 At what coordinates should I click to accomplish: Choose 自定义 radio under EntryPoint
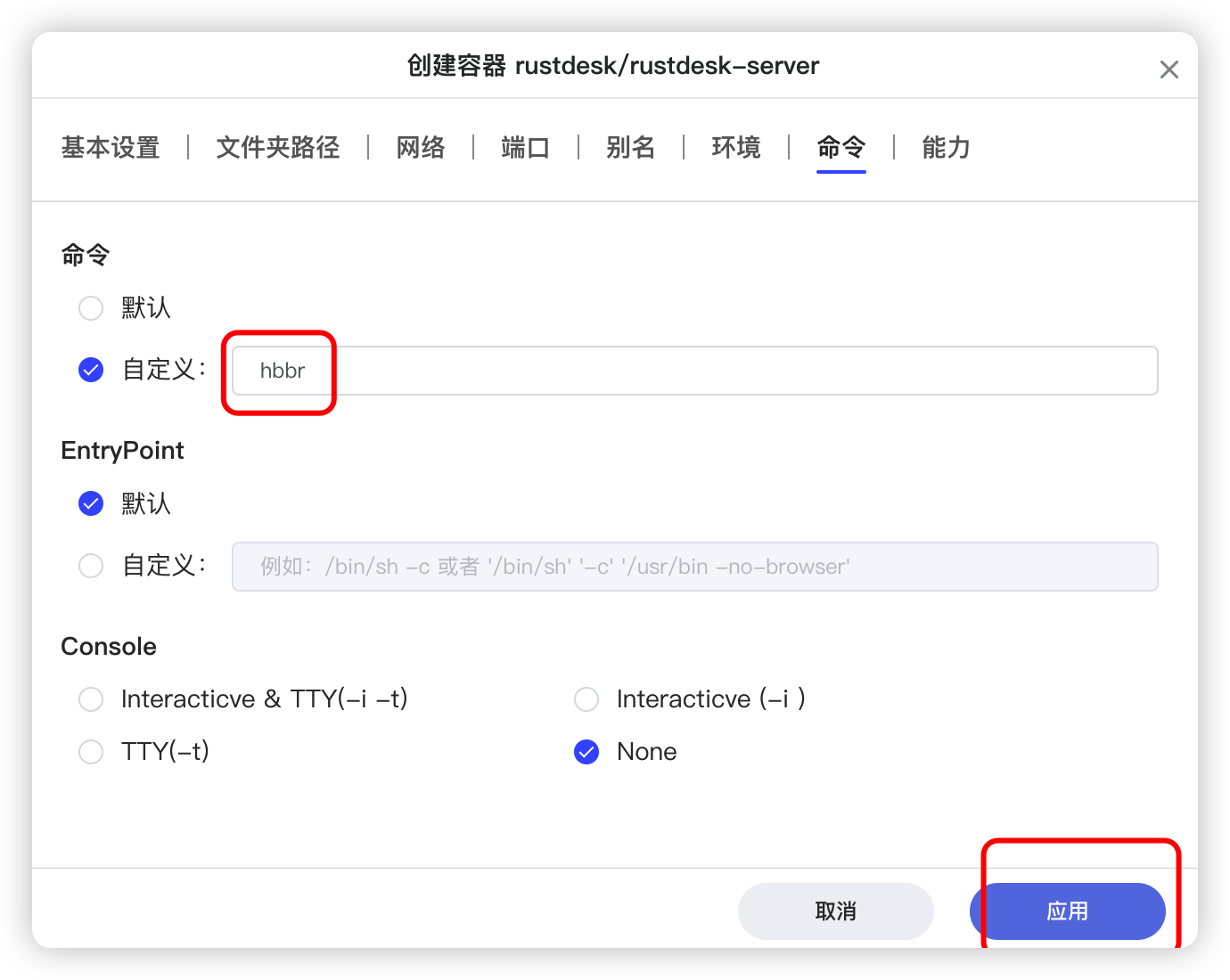[91, 566]
